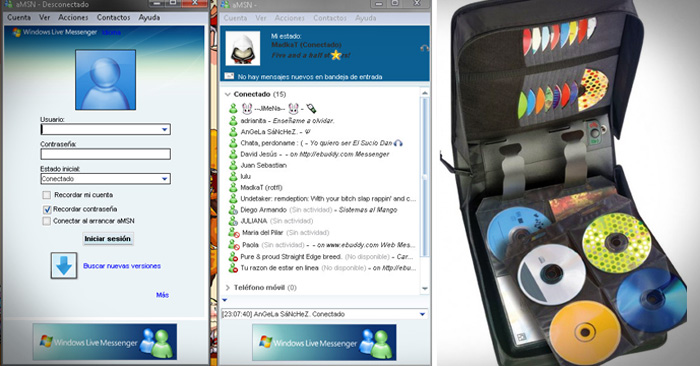Open the Usuario dropdown arrow

click(x=164, y=129)
